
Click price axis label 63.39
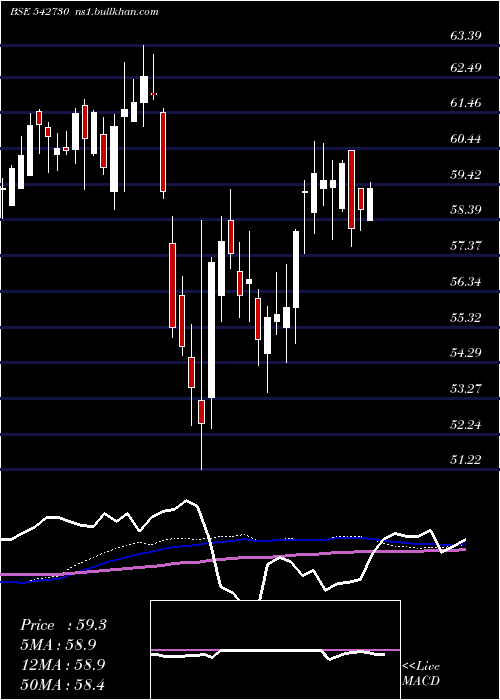pos(466,36)
